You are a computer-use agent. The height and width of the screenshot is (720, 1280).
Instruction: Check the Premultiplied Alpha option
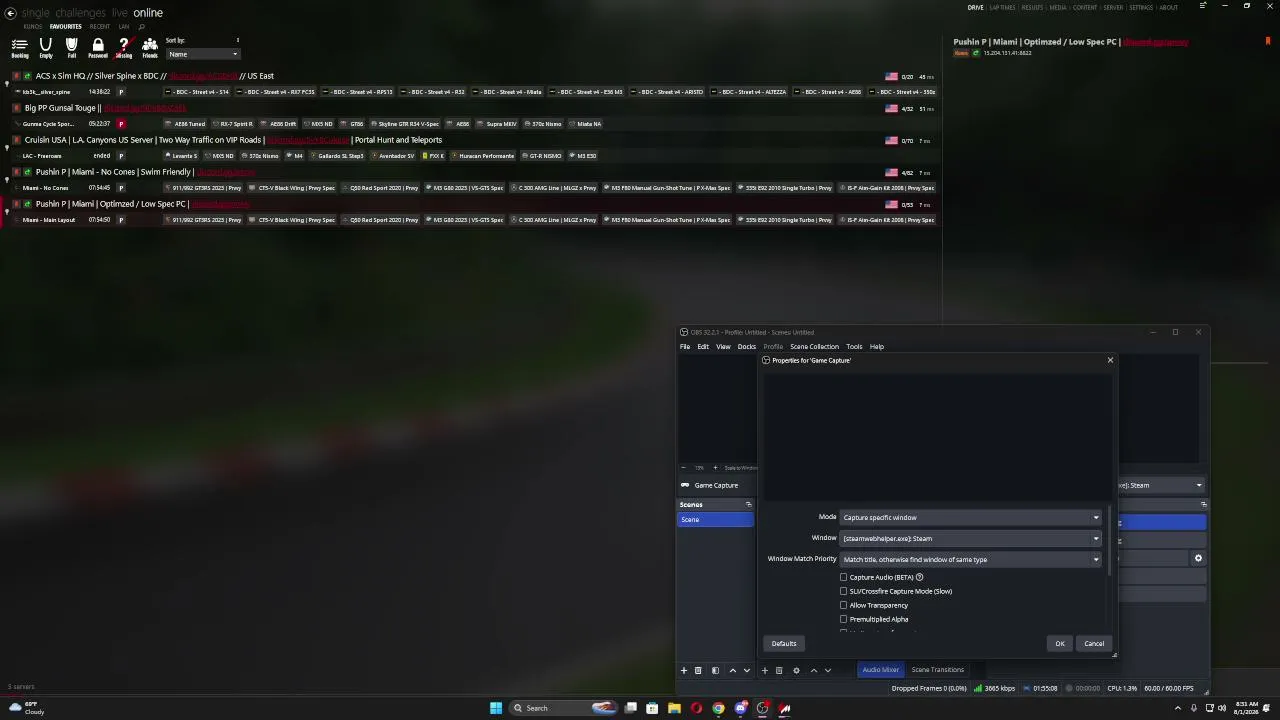(x=843, y=619)
